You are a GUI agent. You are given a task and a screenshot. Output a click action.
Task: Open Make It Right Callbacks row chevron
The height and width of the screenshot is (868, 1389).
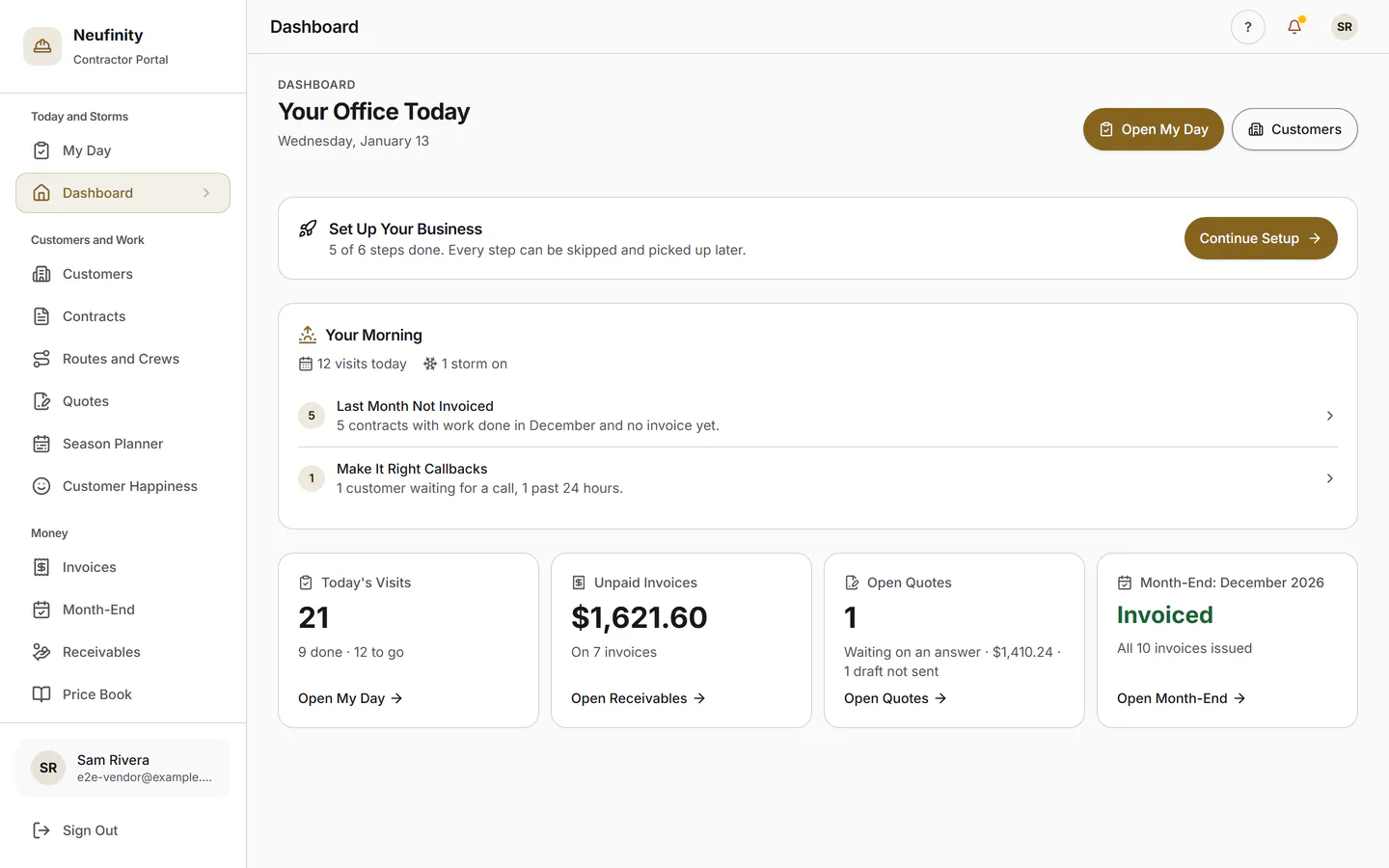pos(1329,478)
